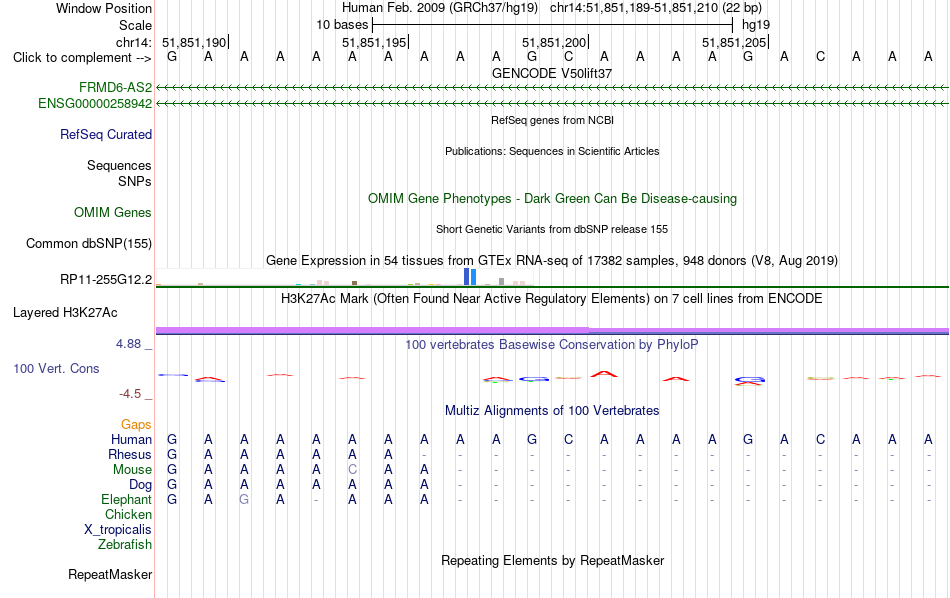
Task: Select the Dog species label
Action: [141, 485]
